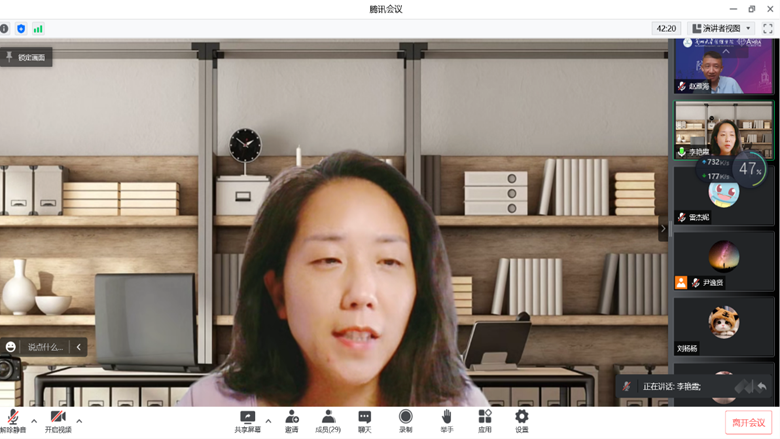780x439 pixels.
Task: Turn on camera with 开启视频
Action: coord(58,420)
